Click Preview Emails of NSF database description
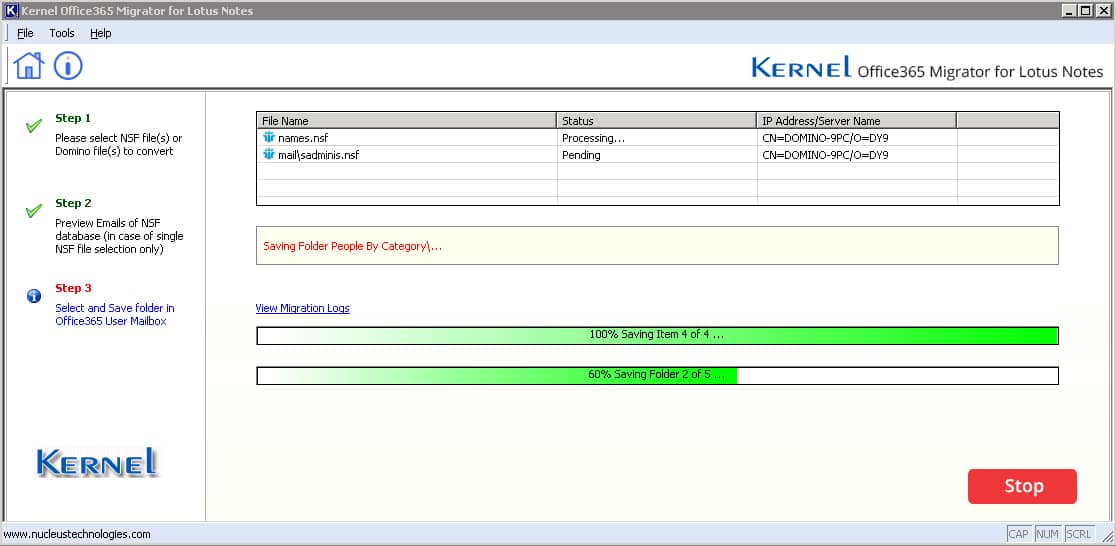This screenshot has height=546, width=1116. click(119, 236)
